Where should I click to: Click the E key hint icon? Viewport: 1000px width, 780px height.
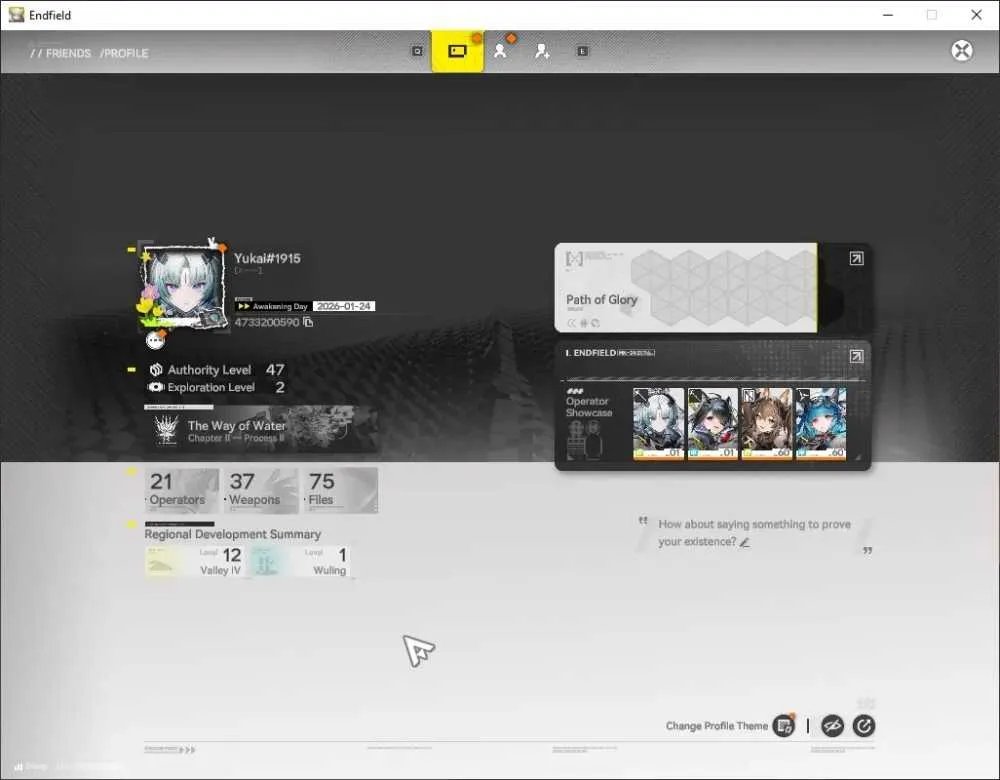click(x=582, y=51)
